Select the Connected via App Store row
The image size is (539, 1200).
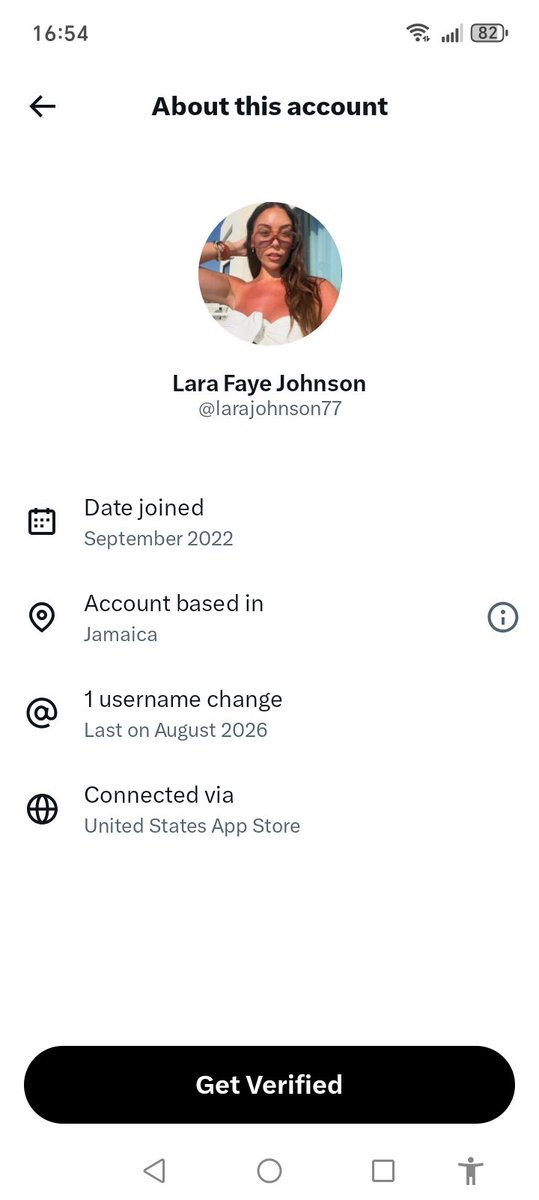click(x=269, y=810)
